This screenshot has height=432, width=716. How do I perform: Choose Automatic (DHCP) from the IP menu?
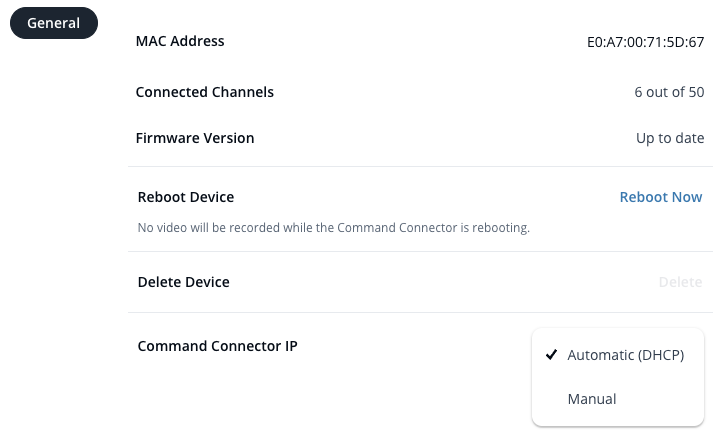tap(625, 355)
